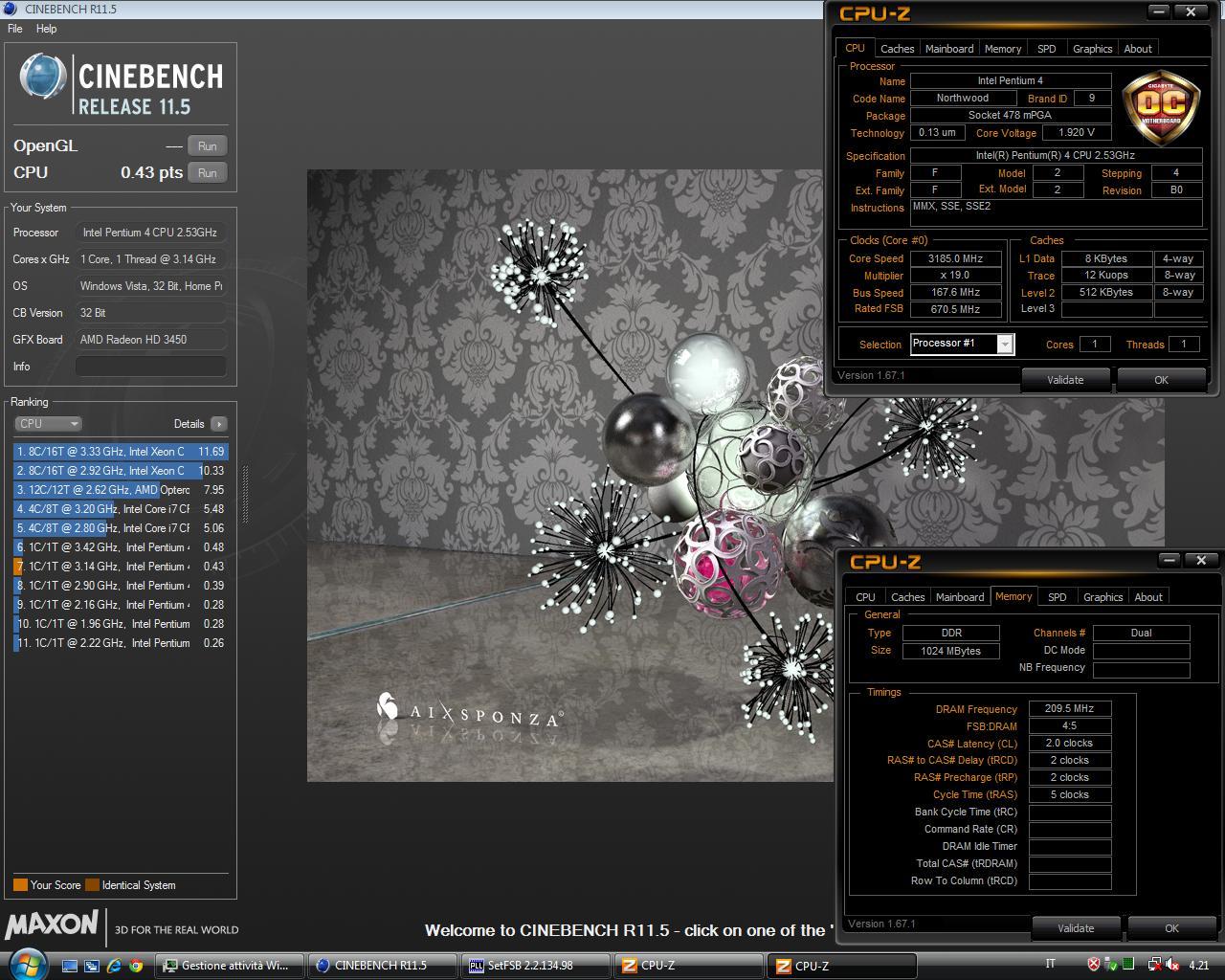Open About tab in bottom CPU-Z window
The width and height of the screenshot is (1225, 980).
(x=1148, y=596)
